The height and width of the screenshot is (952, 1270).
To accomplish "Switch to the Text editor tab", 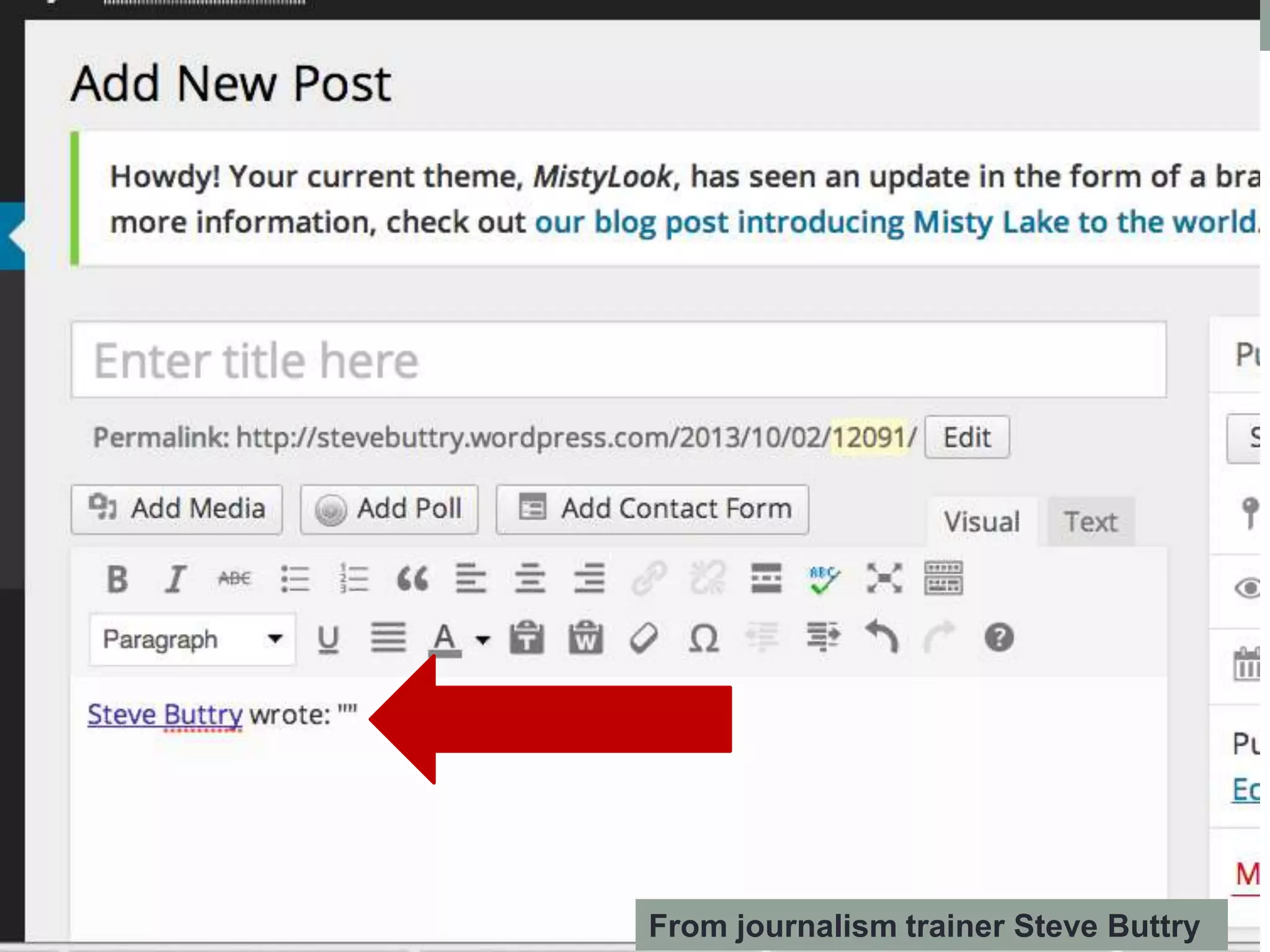I will pos(1091,522).
